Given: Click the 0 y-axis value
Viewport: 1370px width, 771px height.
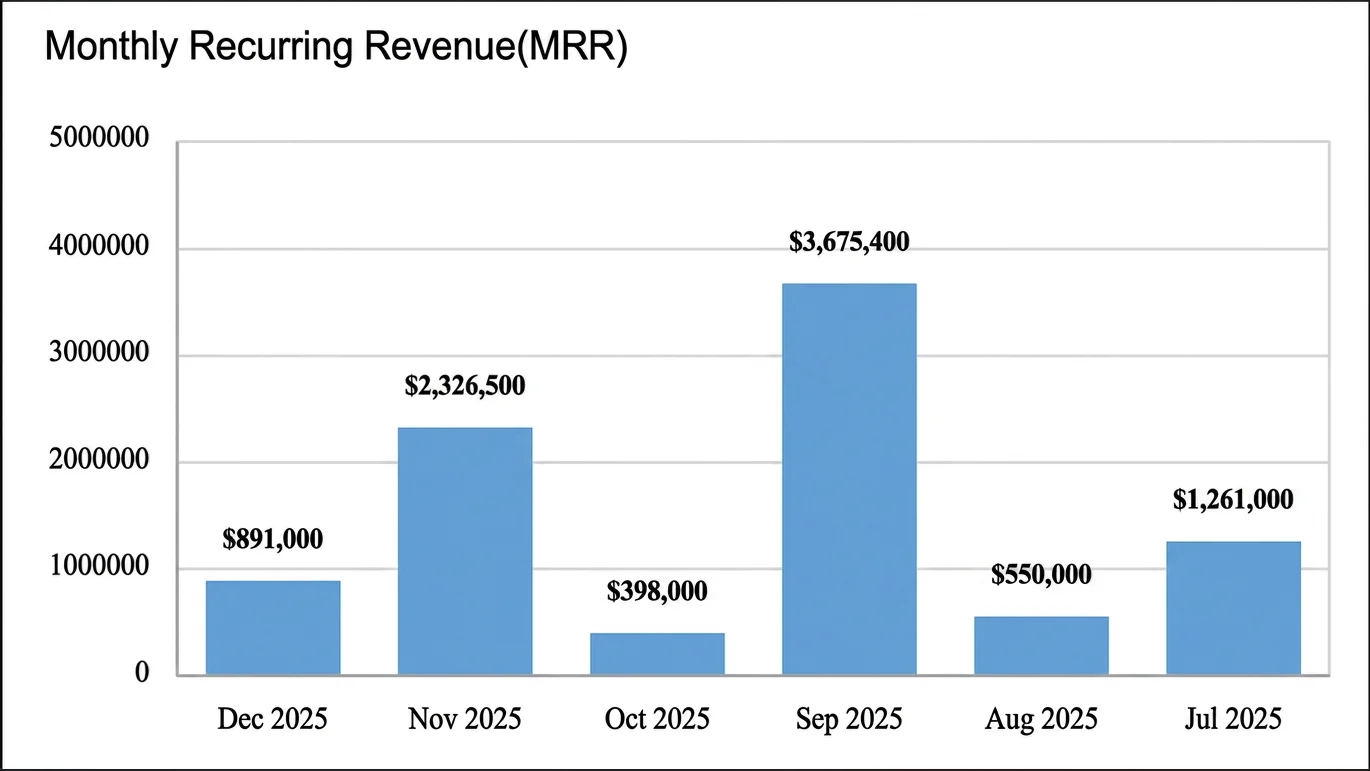Looking at the screenshot, I should [x=142, y=674].
